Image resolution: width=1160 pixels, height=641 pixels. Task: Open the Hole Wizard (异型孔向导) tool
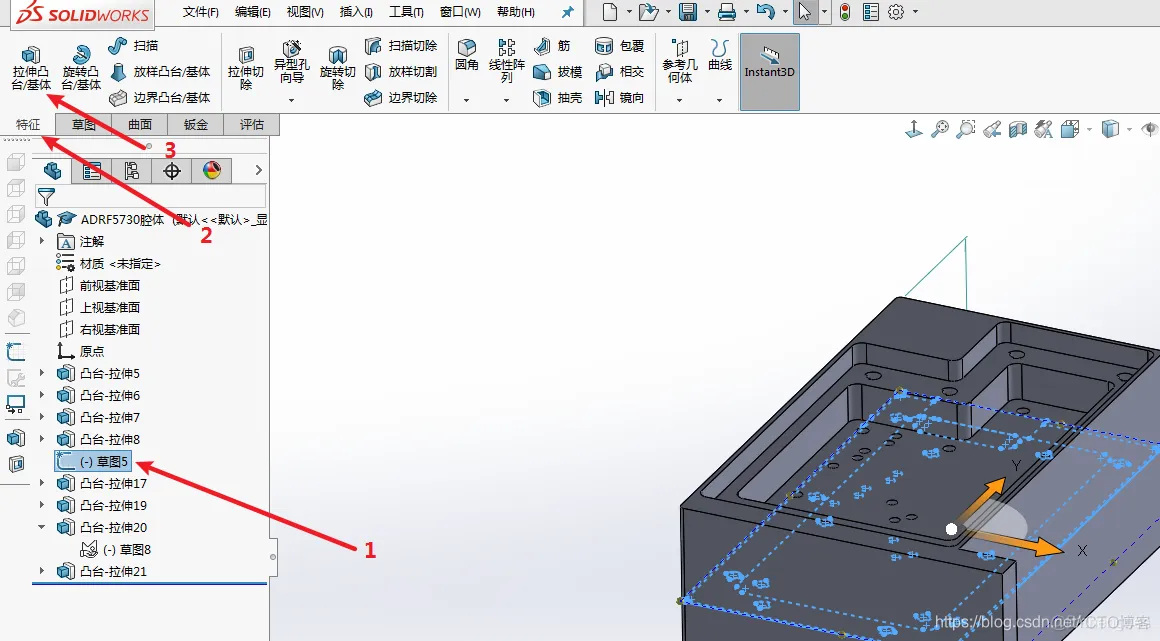click(x=291, y=62)
